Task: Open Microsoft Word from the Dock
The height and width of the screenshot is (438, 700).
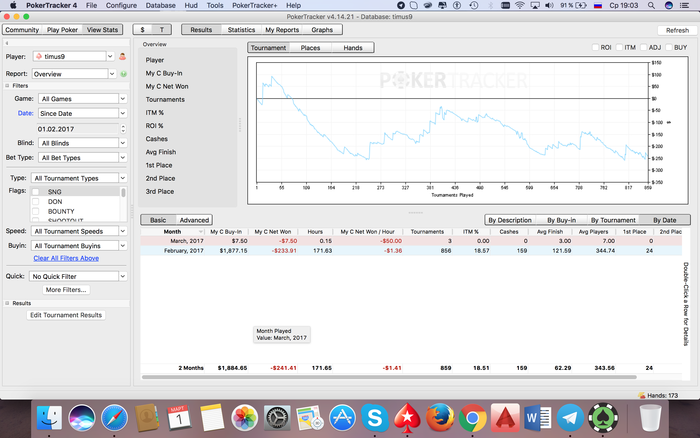Action: click(x=538, y=418)
